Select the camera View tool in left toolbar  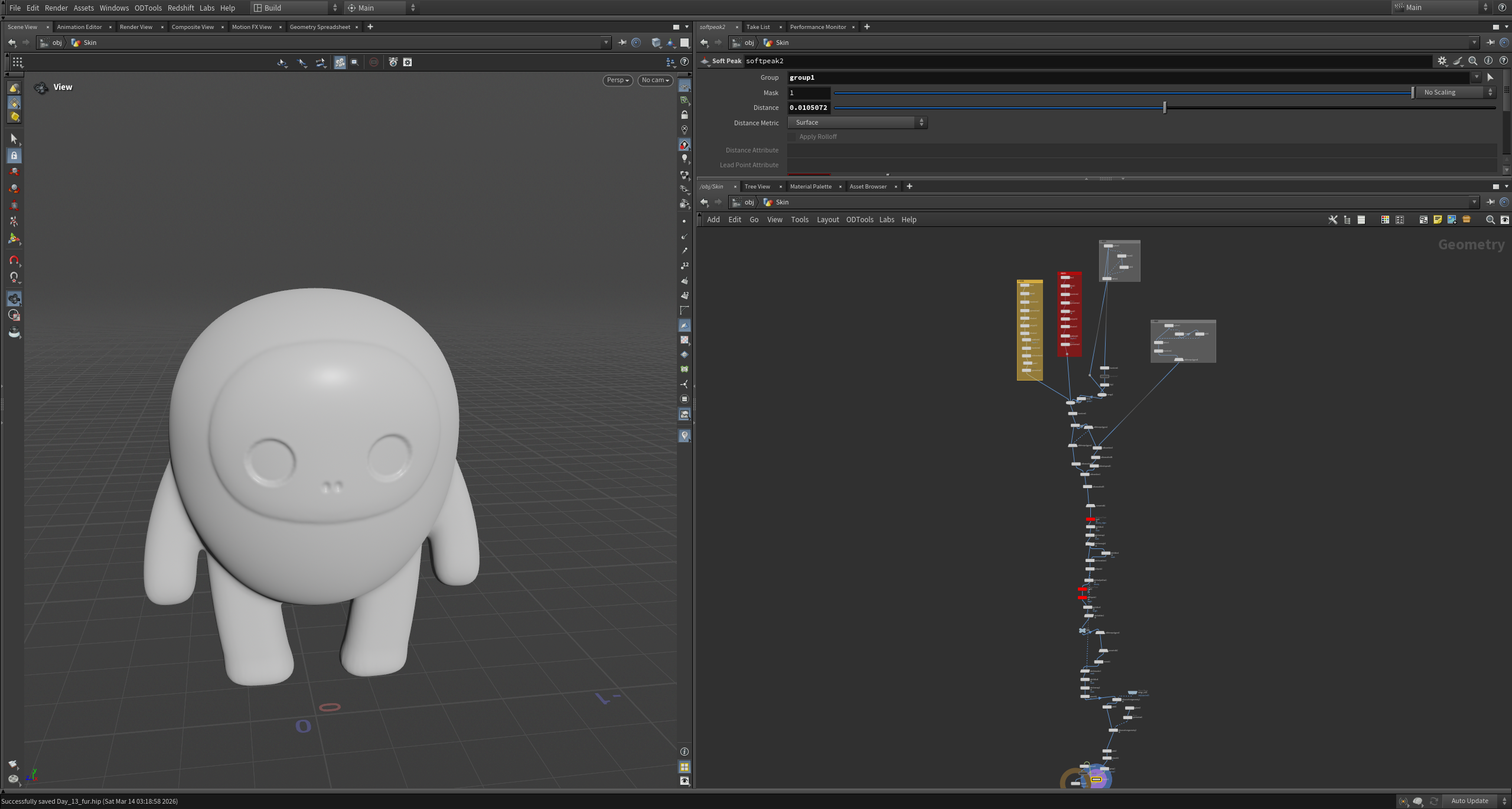(x=14, y=299)
